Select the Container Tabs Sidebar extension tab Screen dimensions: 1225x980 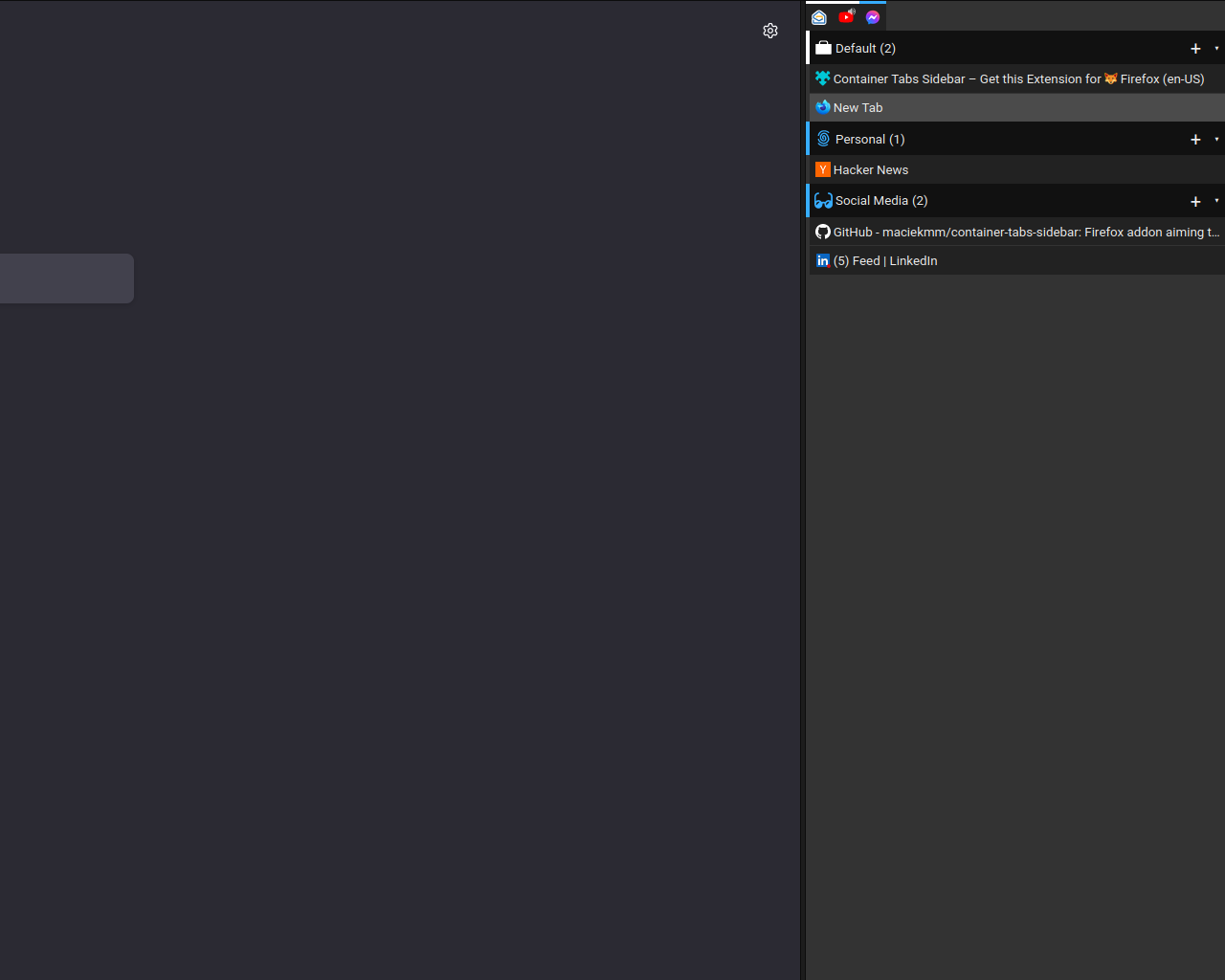(x=1016, y=78)
